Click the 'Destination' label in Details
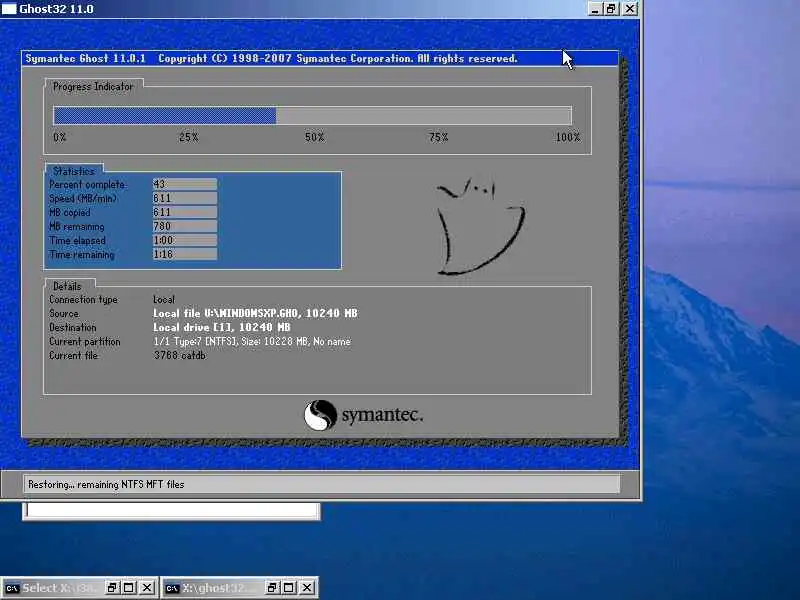The height and width of the screenshot is (600, 800). pyautogui.click(x=72, y=328)
